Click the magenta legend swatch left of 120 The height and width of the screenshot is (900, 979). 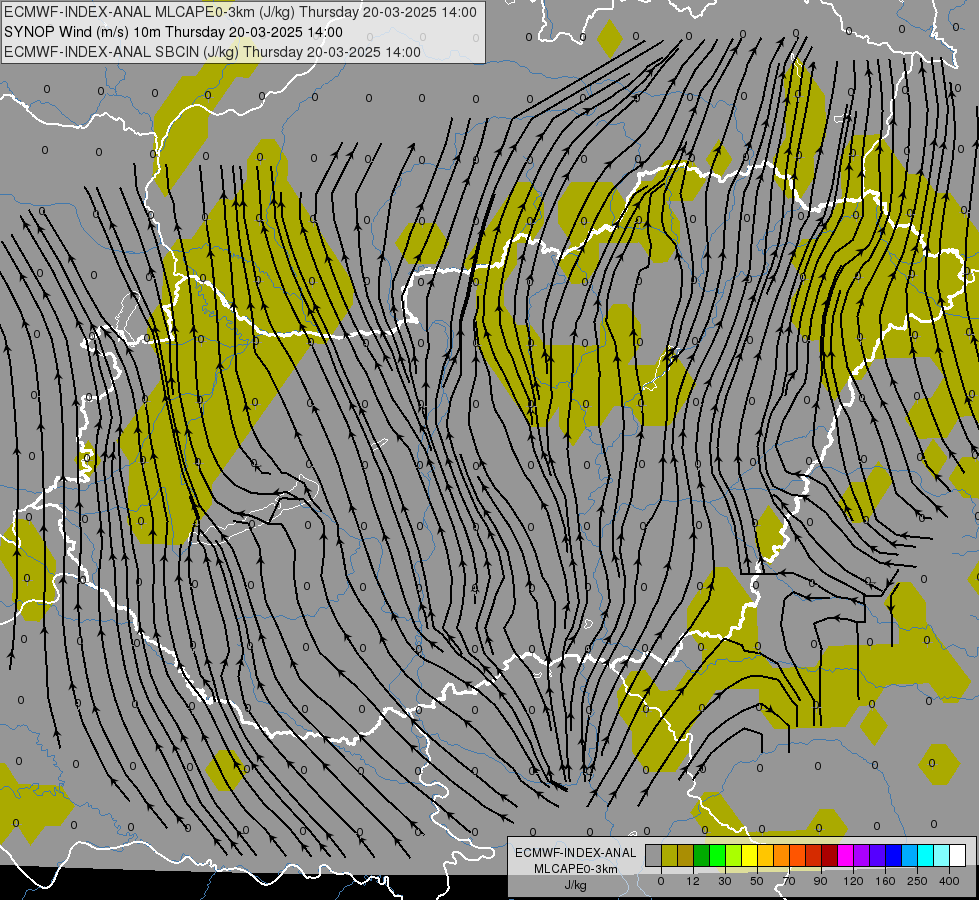click(845, 855)
